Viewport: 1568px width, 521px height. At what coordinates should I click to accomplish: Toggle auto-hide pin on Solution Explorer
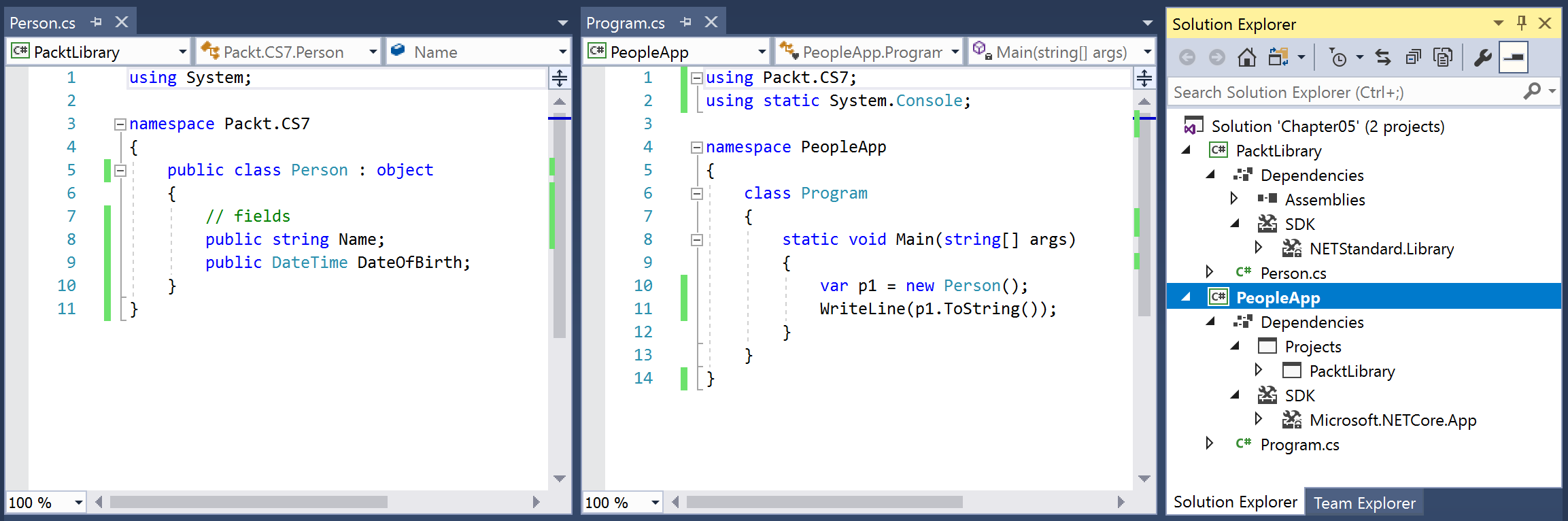click(1522, 23)
